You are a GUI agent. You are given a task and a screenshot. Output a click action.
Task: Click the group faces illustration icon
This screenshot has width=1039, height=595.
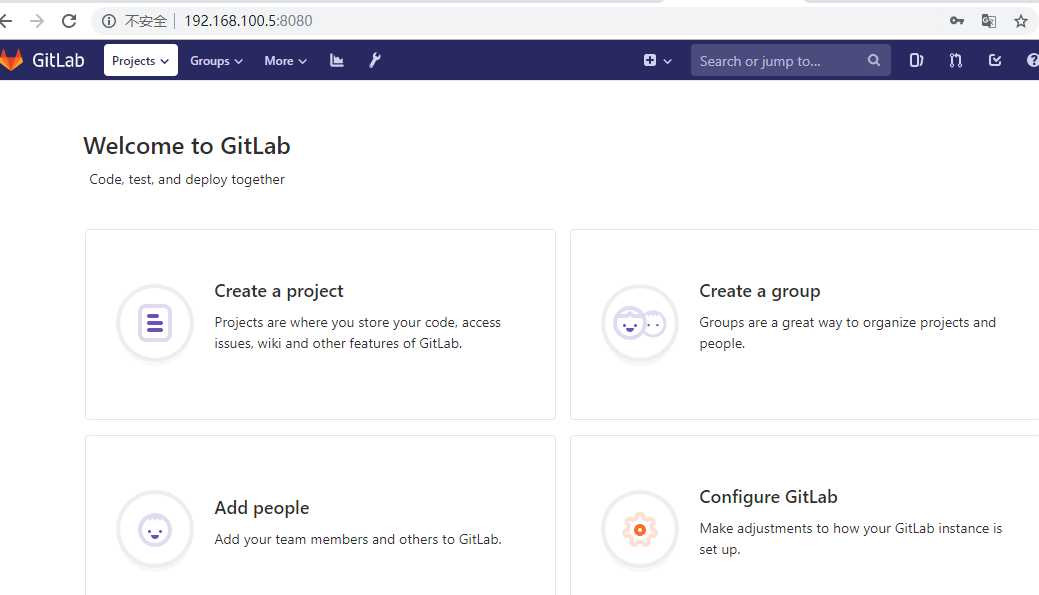coord(639,323)
